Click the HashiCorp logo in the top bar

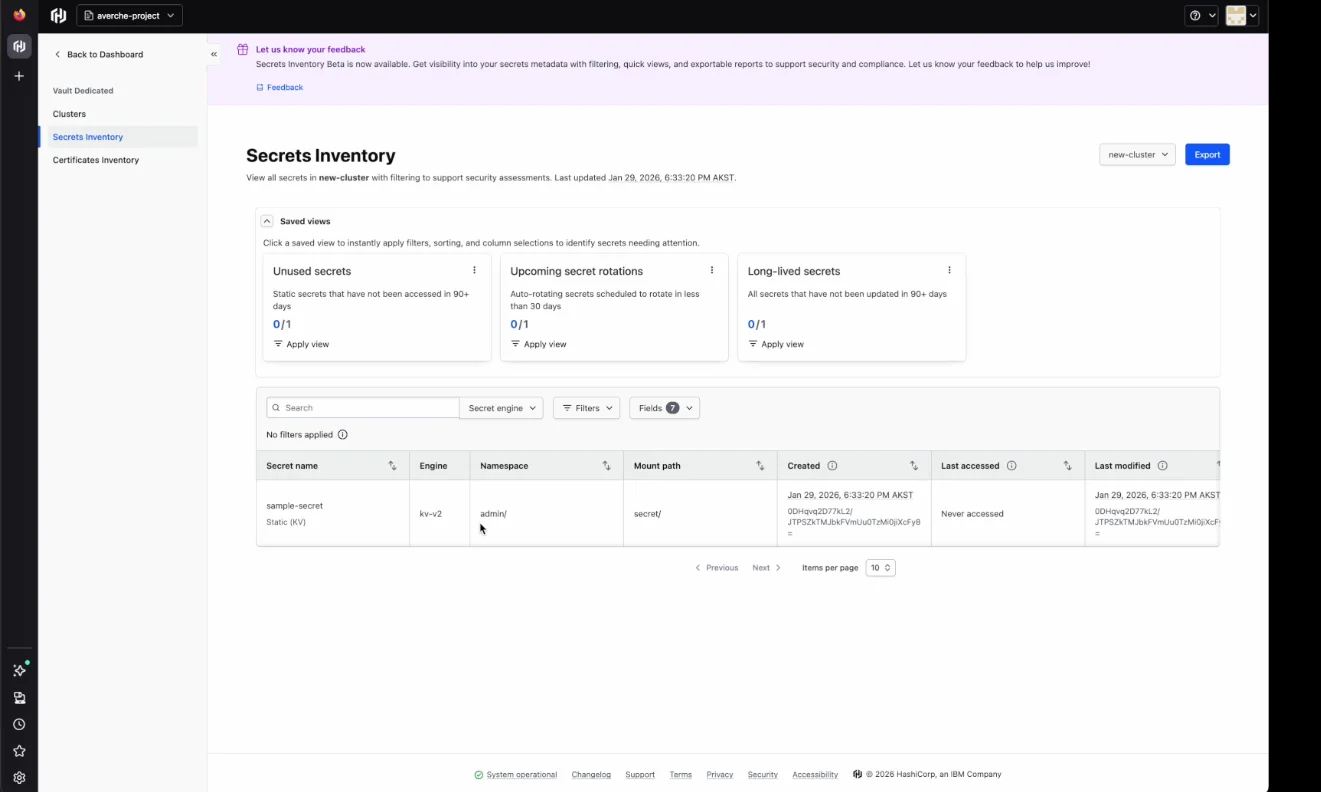(x=57, y=15)
